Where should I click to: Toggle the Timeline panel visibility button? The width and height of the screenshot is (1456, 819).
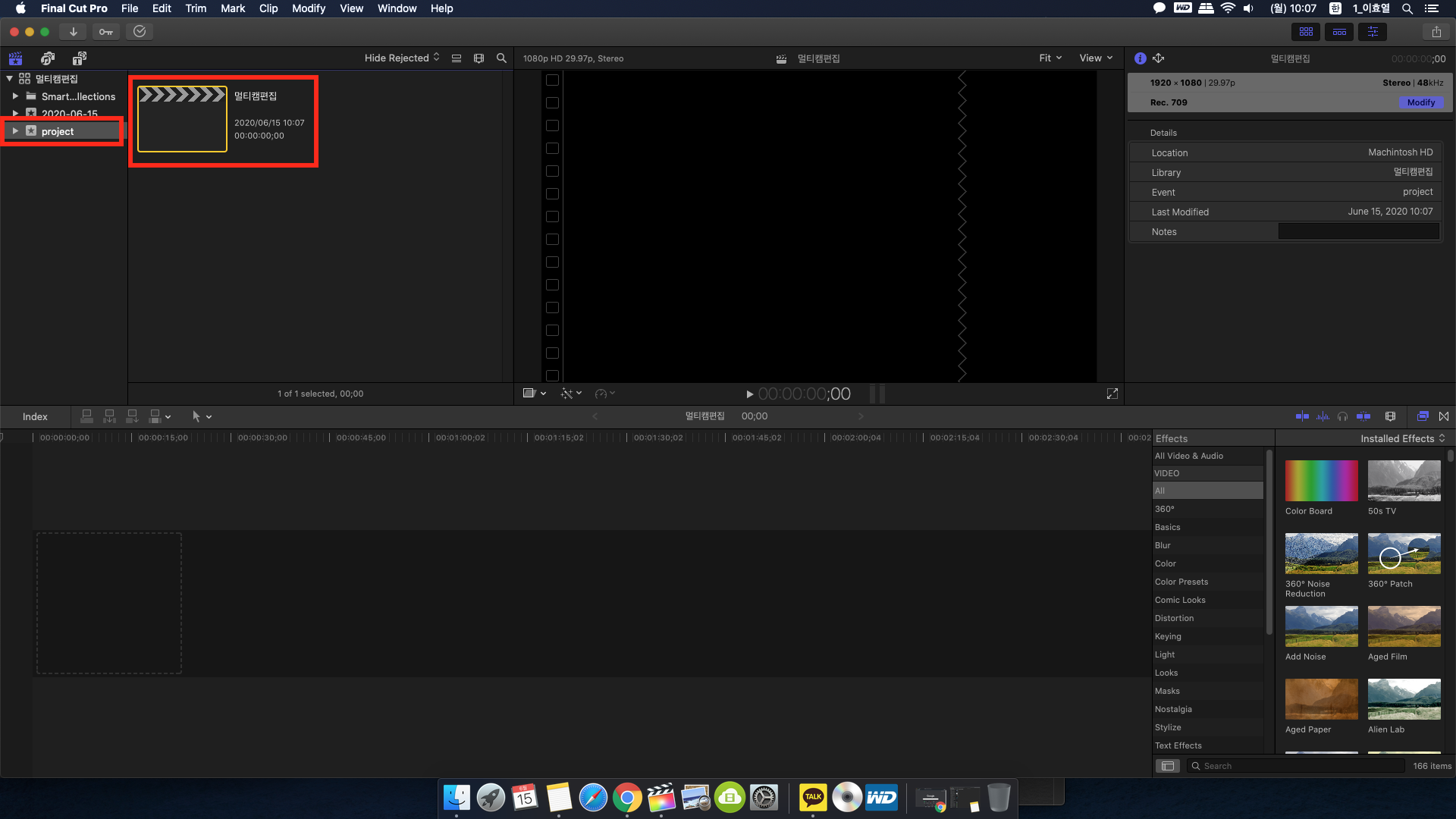(x=1339, y=32)
